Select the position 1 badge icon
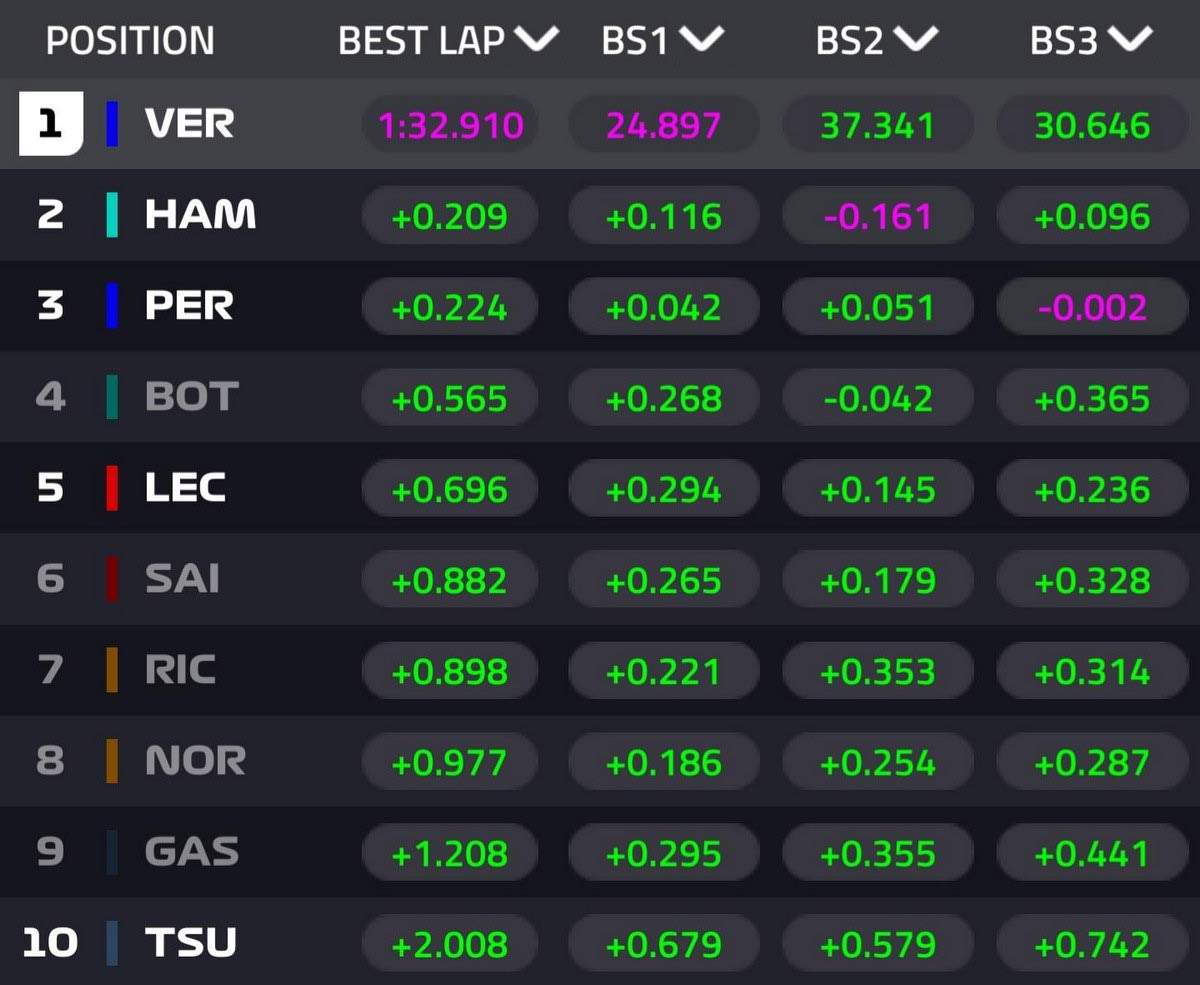This screenshot has height=985, width=1200. click(x=50, y=124)
